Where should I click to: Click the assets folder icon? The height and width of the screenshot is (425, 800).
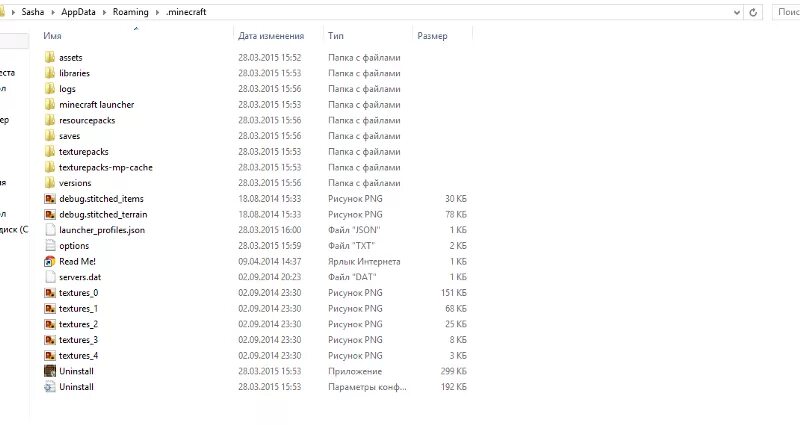pos(49,57)
